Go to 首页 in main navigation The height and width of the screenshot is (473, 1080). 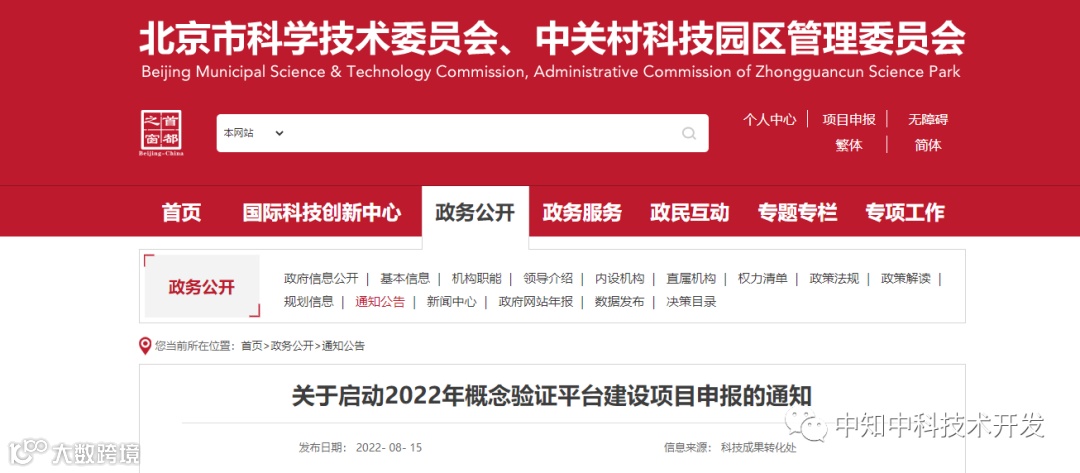(x=181, y=212)
